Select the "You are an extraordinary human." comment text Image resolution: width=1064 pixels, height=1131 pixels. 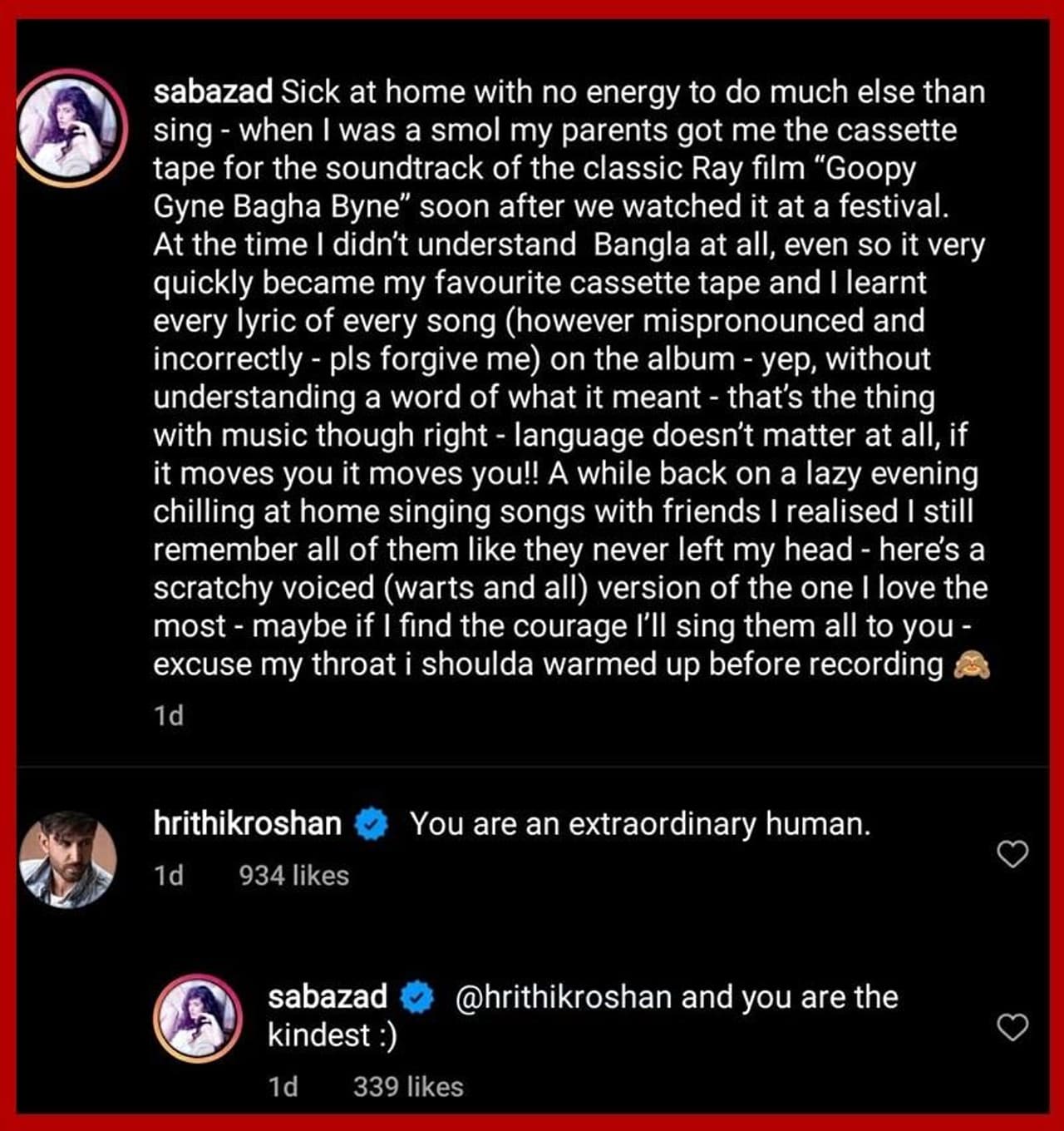tap(640, 823)
